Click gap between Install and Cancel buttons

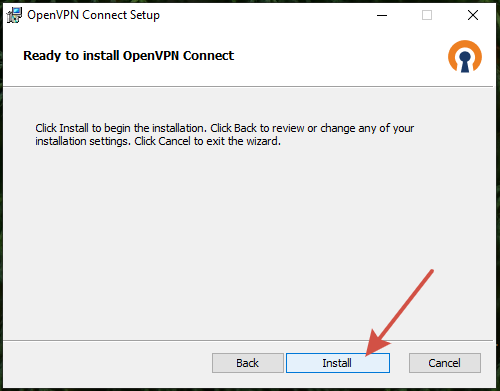[x=399, y=363]
